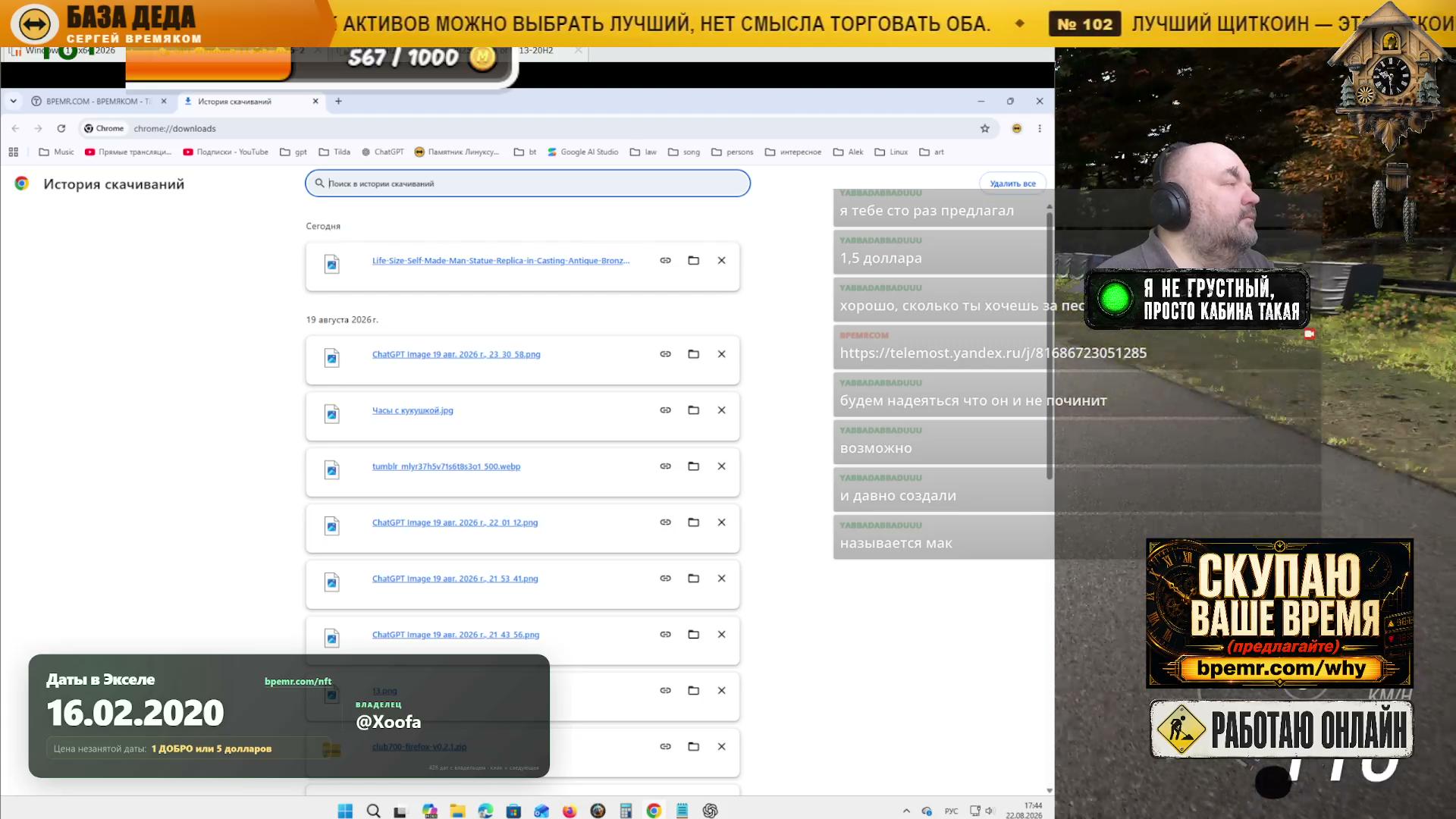Open the Google AI Studio bookmark
The height and width of the screenshot is (819, 1456).
[582, 152]
